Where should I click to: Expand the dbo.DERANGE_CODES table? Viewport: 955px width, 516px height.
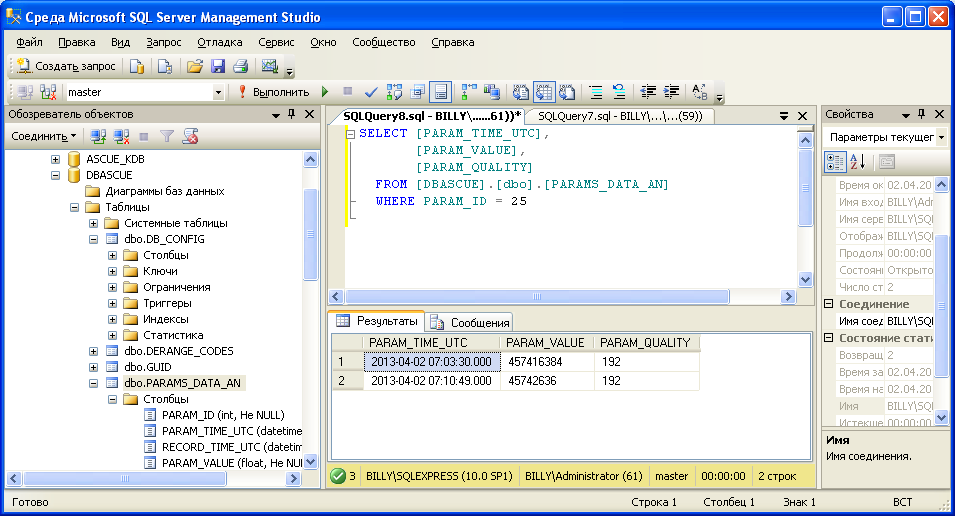tap(93, 351)
